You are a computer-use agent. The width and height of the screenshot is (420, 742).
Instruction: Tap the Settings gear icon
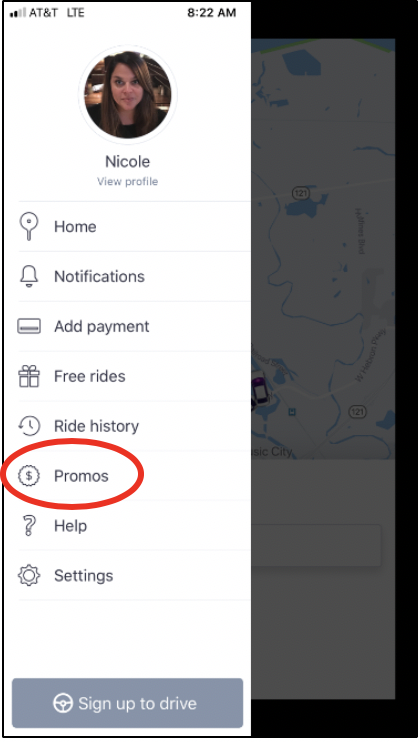click(29, 575)
